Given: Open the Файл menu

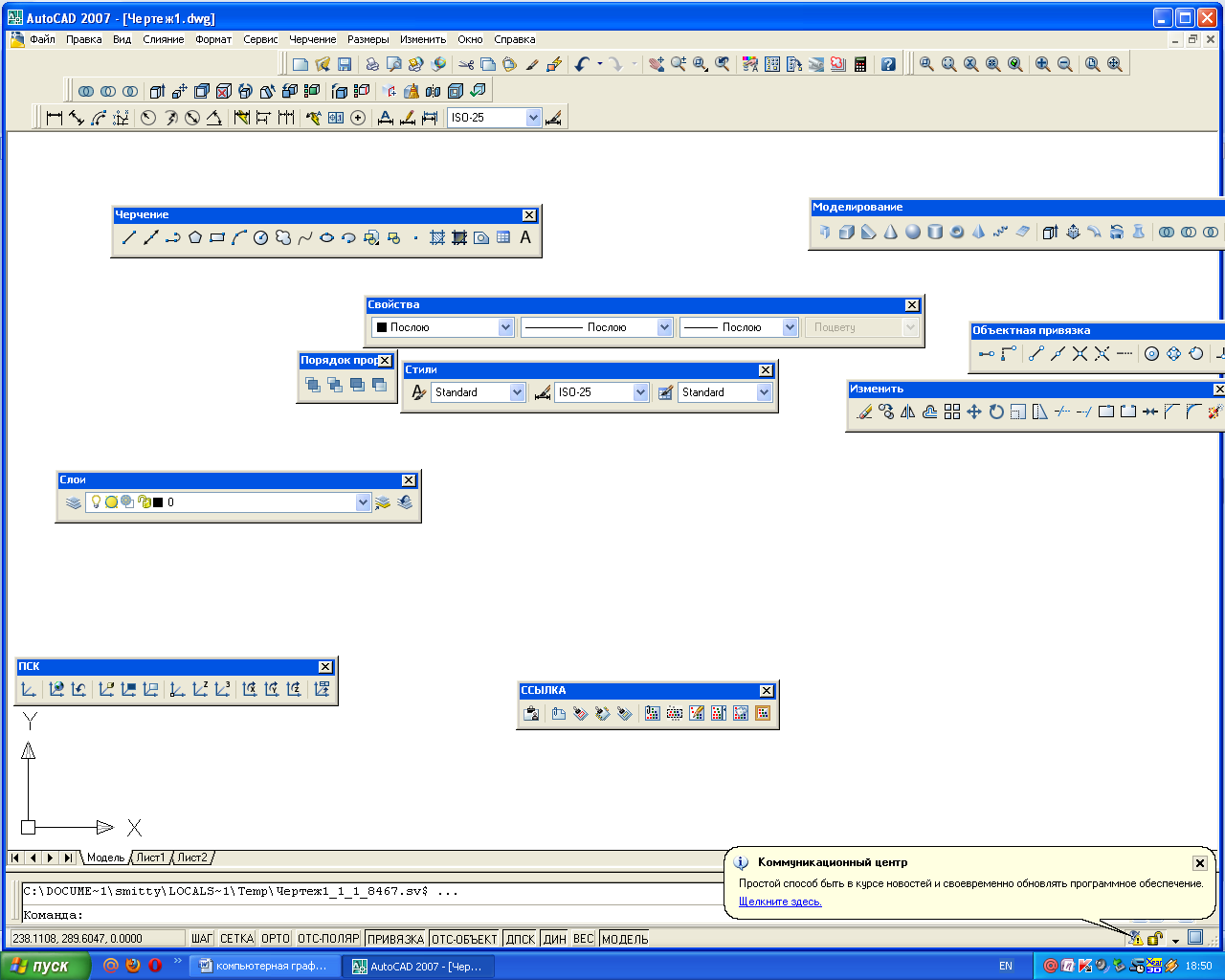Looking at the screenshot, I should coord(43,39).
